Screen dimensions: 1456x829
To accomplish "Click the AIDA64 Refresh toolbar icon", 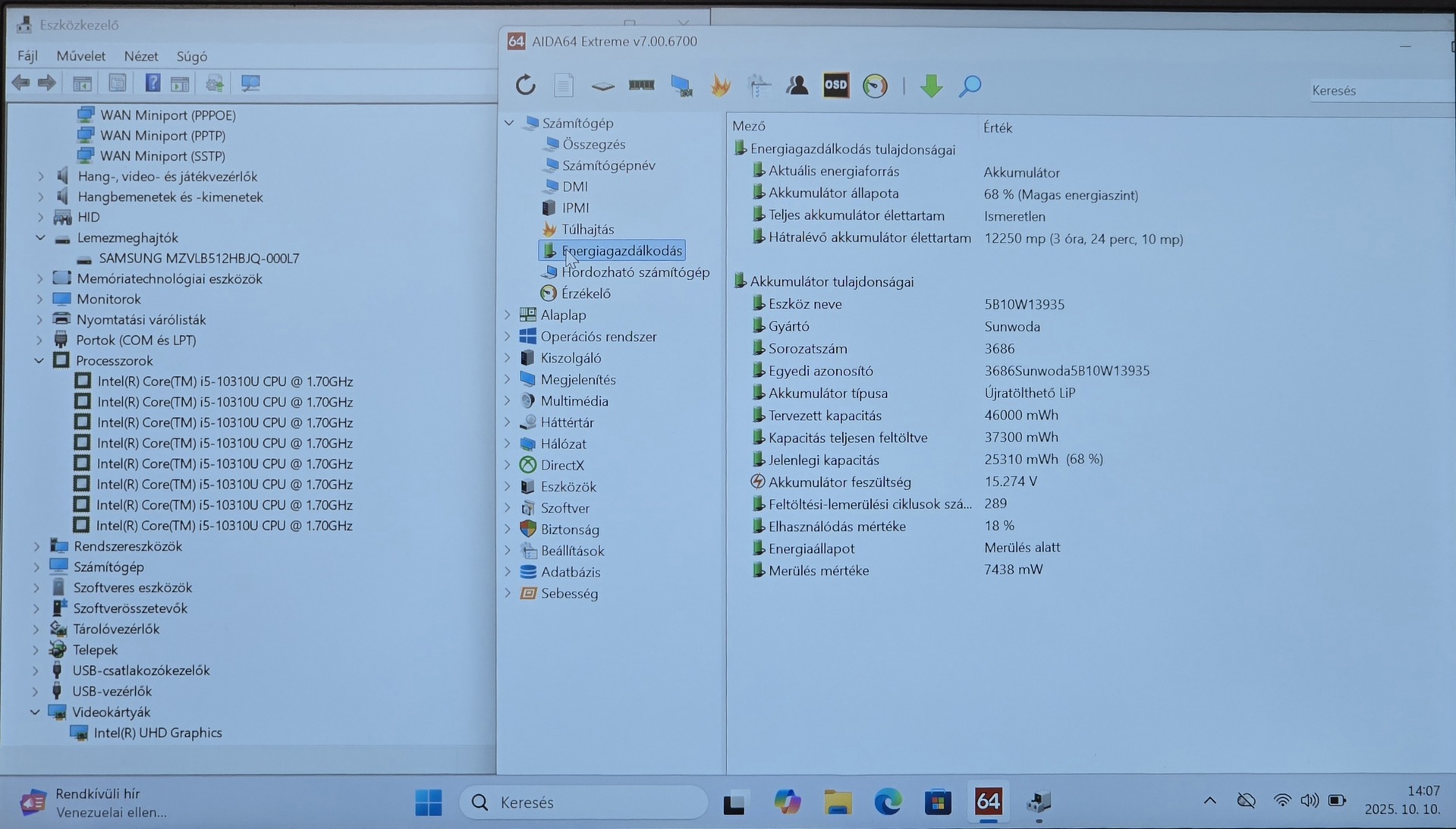I will (525, 85).
